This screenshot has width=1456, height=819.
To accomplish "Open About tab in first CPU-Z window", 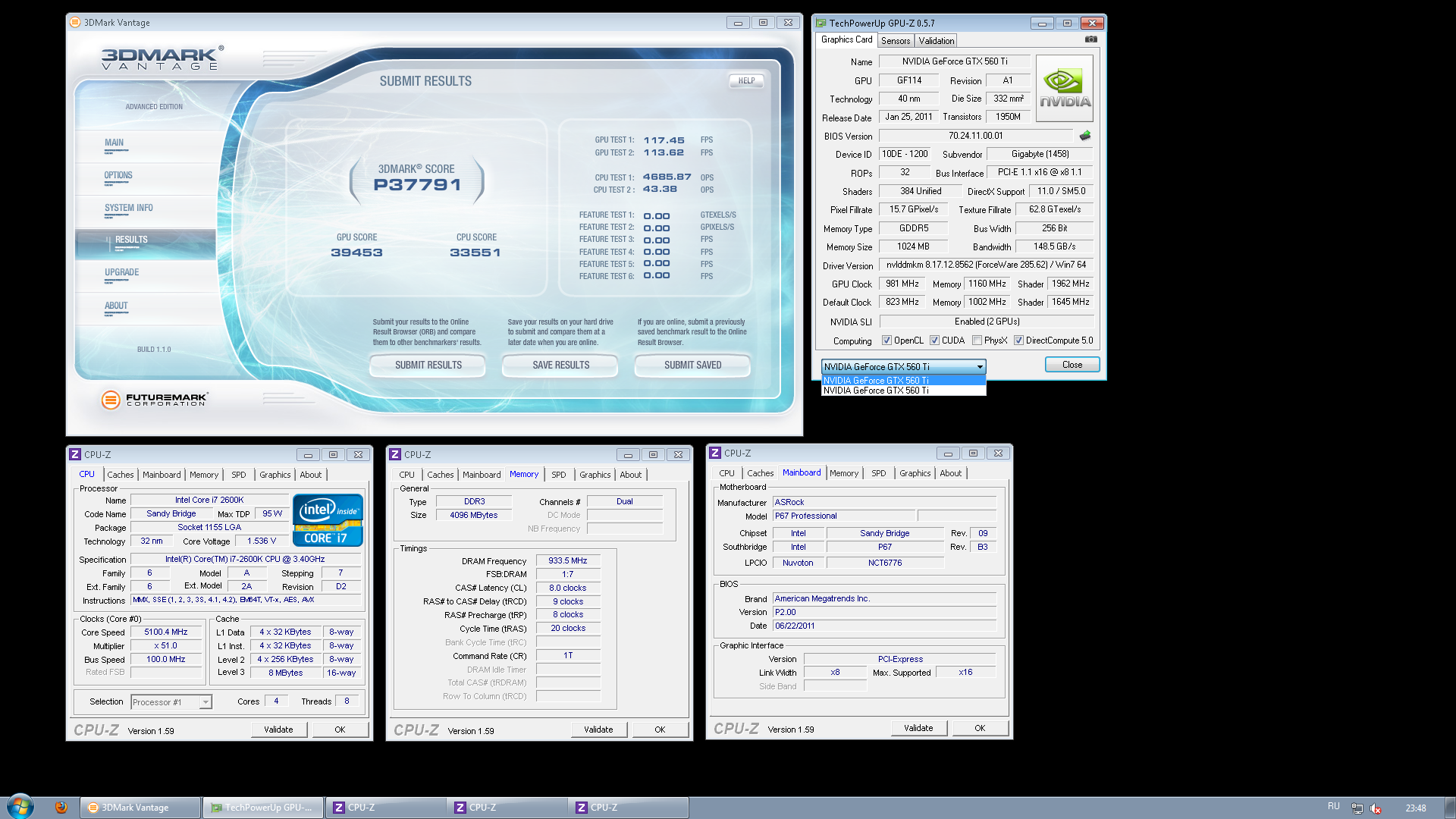I will pos(311,475).
